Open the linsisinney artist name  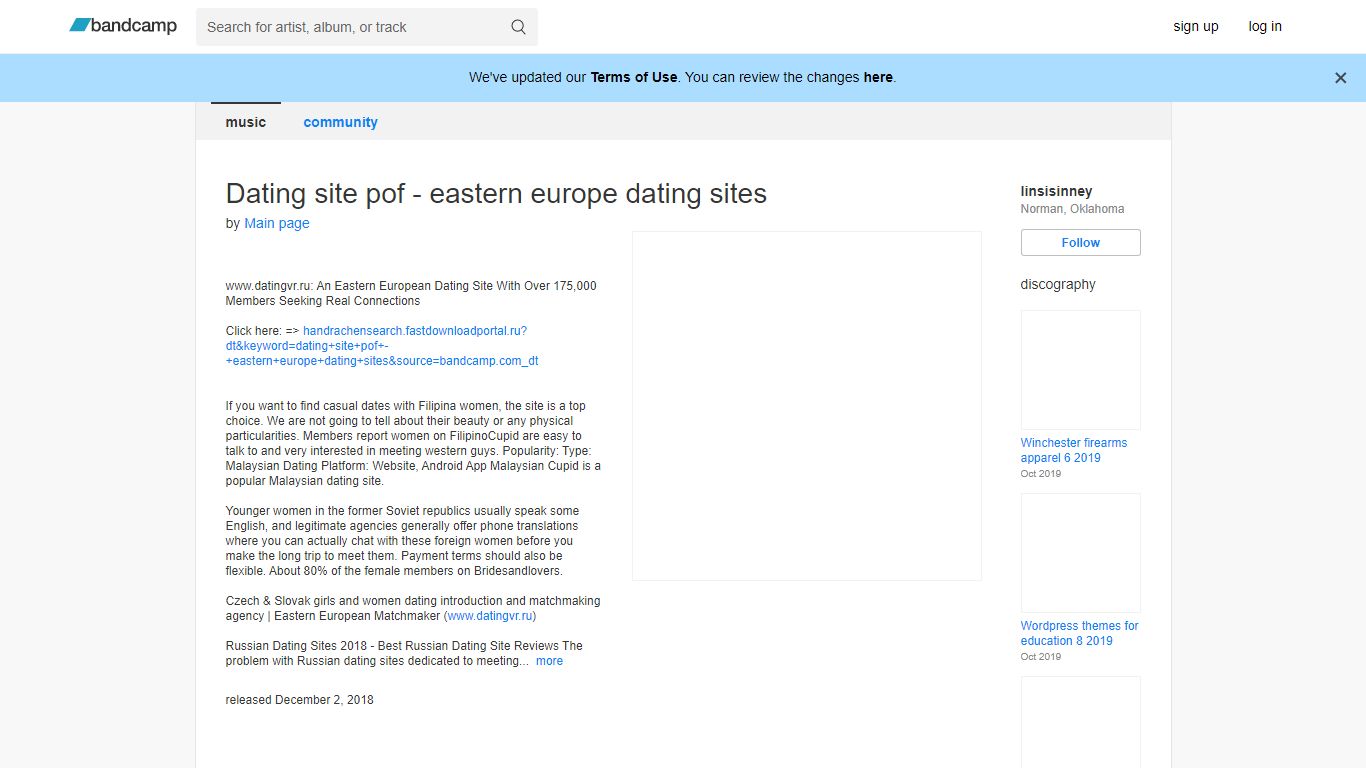point(1056,191)
